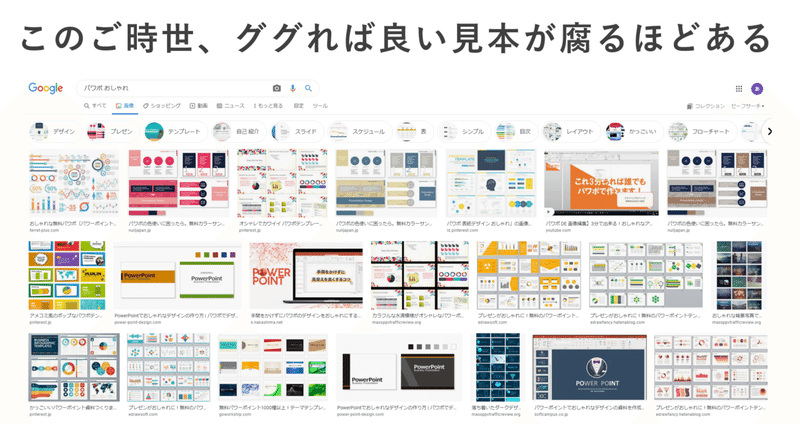Open the purple account avatar
Image resolution: width=800 pixels, height=424 pixels.
(x=757, y=89)
